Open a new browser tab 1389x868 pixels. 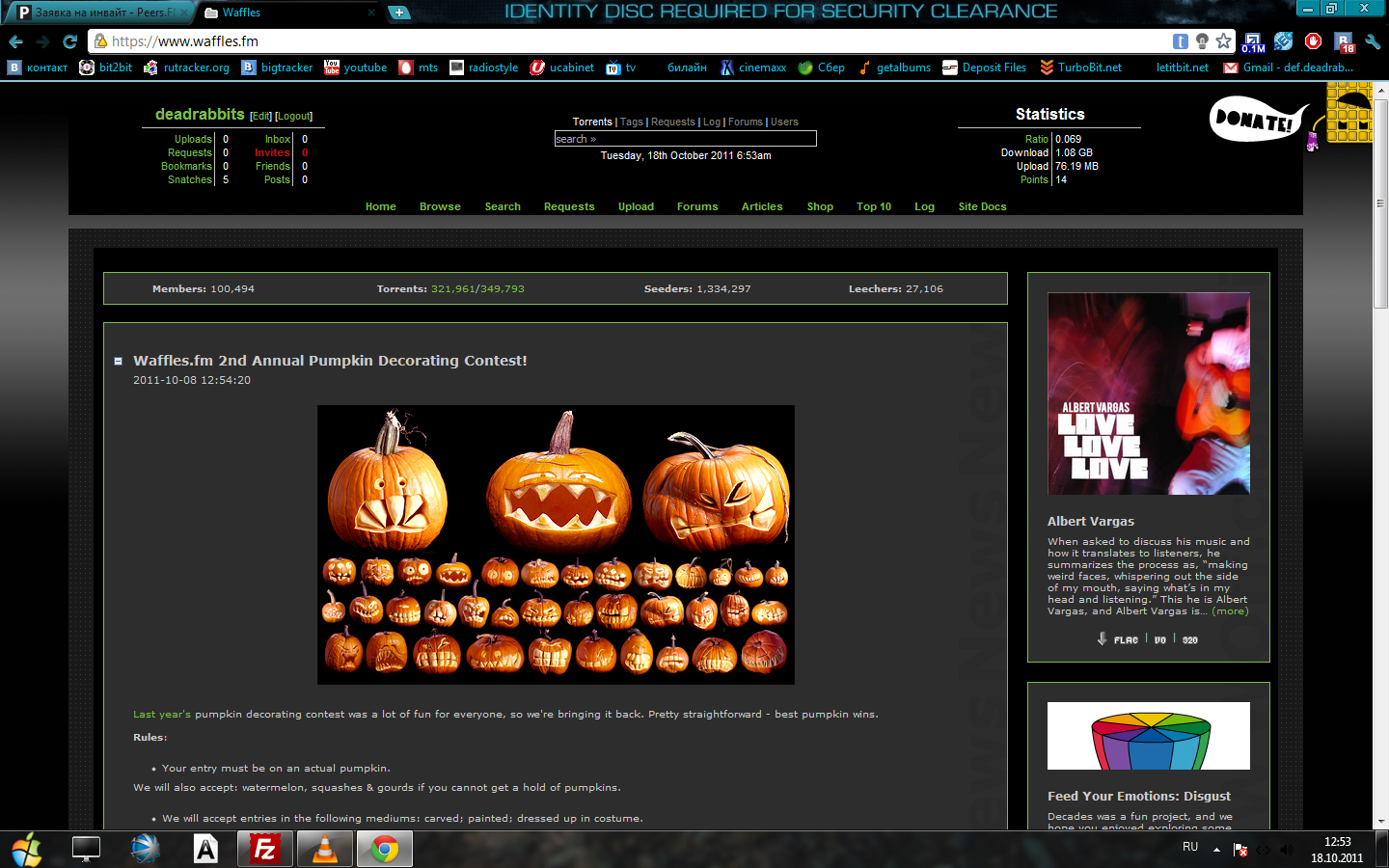coord(398,13)
